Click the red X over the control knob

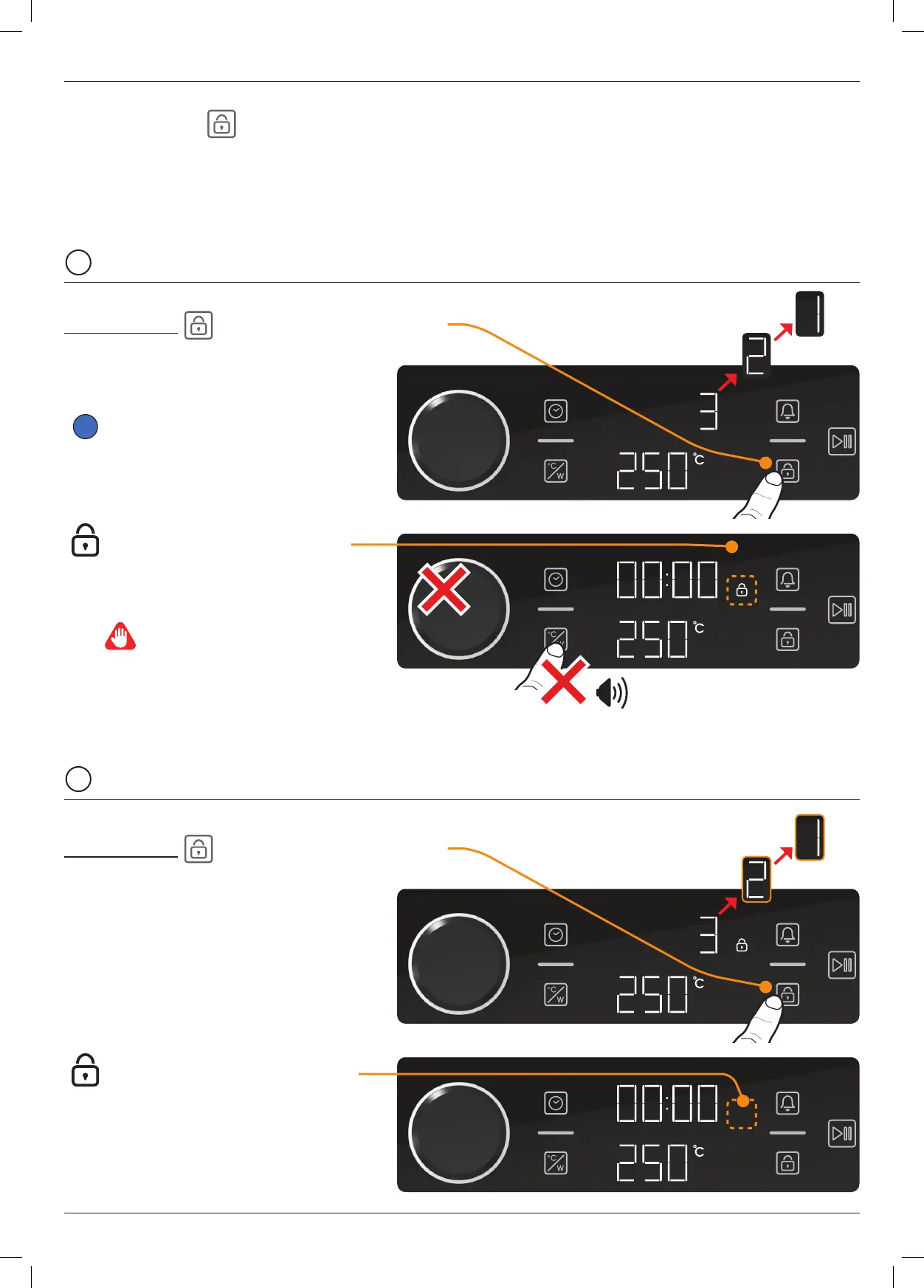(x=444, y=589)
